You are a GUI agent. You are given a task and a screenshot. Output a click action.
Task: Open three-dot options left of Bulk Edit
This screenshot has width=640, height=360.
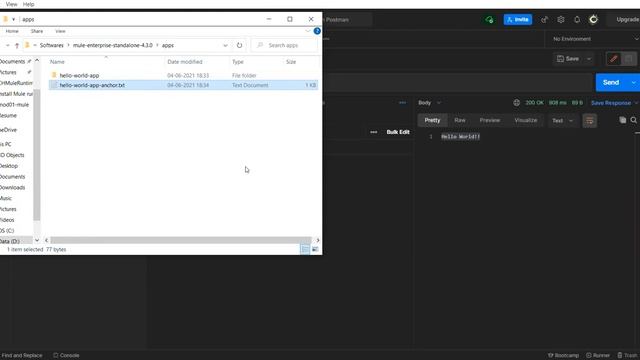(373, 132)
